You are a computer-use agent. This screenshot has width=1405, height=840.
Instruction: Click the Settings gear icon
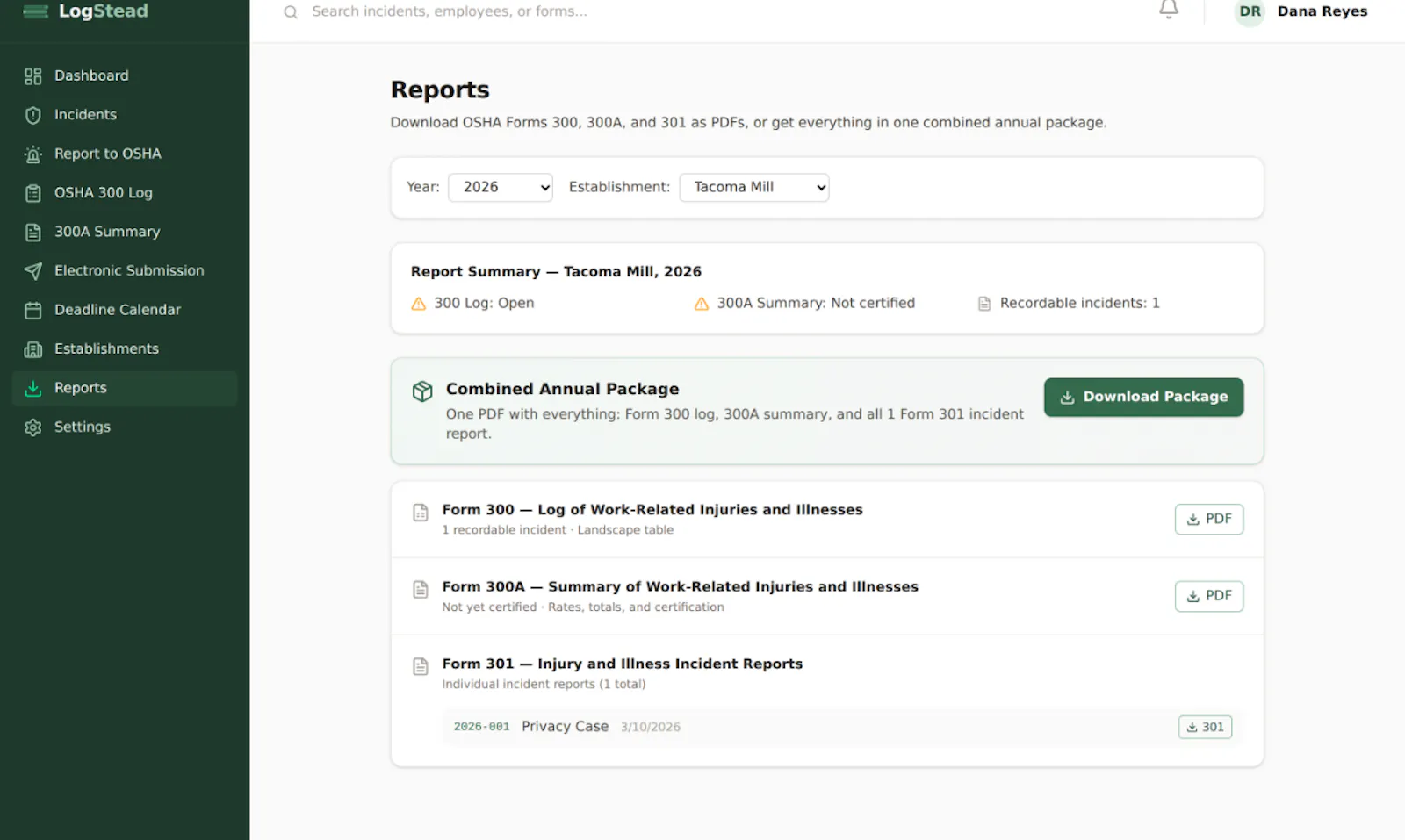click(x=33, y=427)
